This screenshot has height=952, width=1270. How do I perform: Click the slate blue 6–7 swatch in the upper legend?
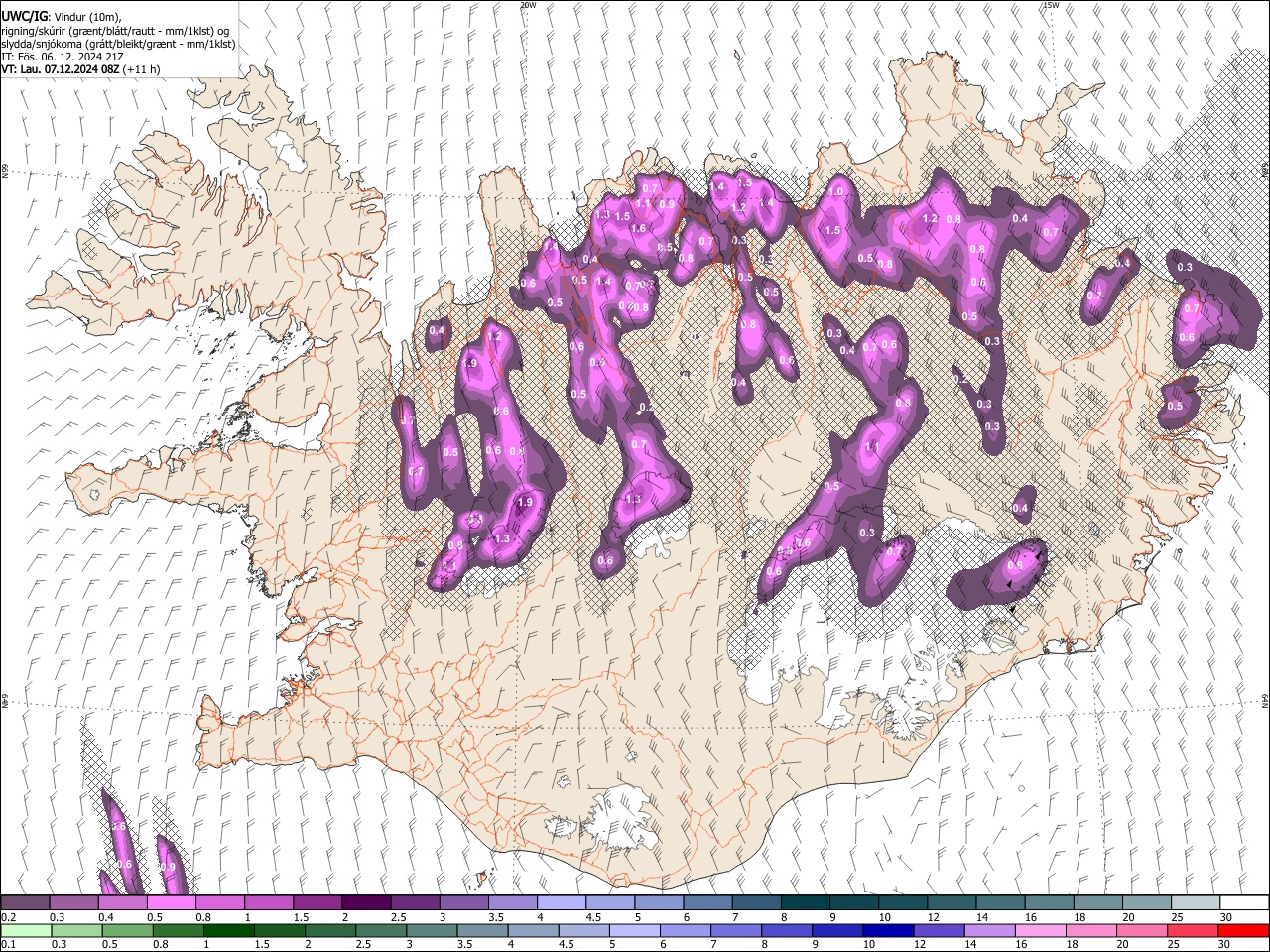707,903
